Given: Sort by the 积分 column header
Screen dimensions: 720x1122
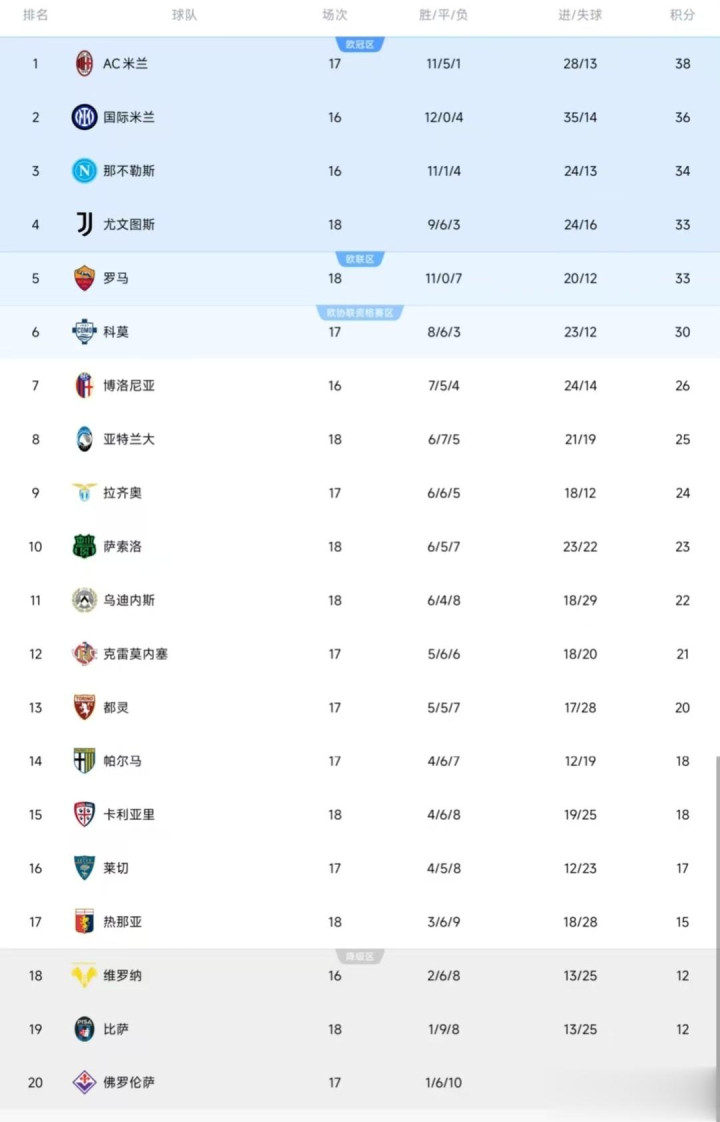Looking at the screenshot, I should 682,16.
